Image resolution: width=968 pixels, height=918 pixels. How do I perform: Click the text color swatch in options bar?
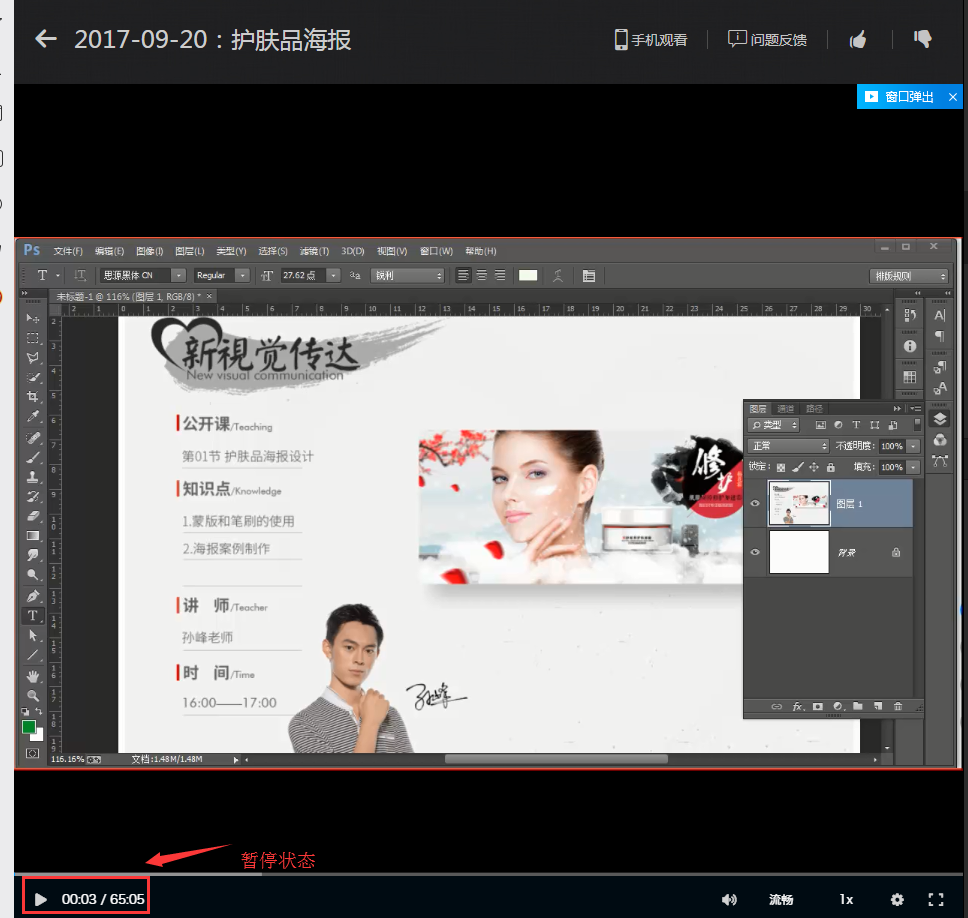click(x=527, y=275)
